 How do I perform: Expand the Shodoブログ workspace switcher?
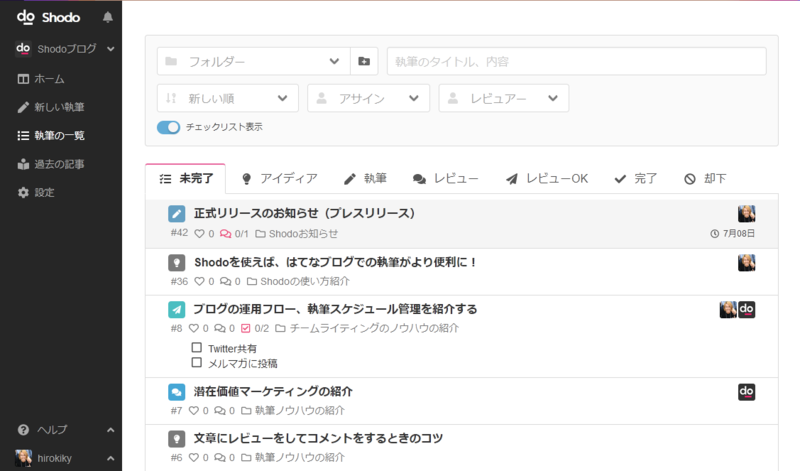(x=65, y=49)
